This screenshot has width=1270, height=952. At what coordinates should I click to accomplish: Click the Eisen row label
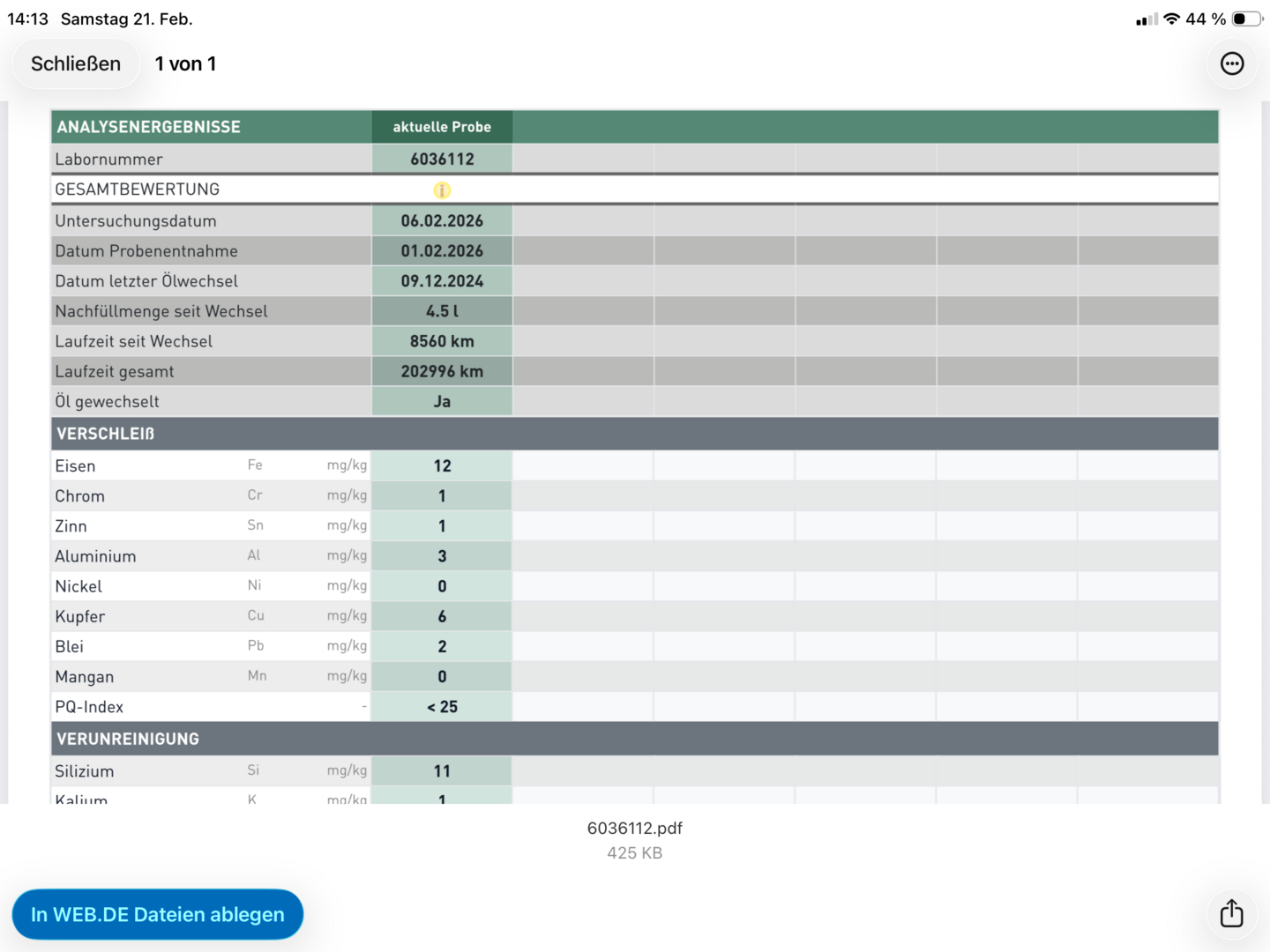pos(75,466)
